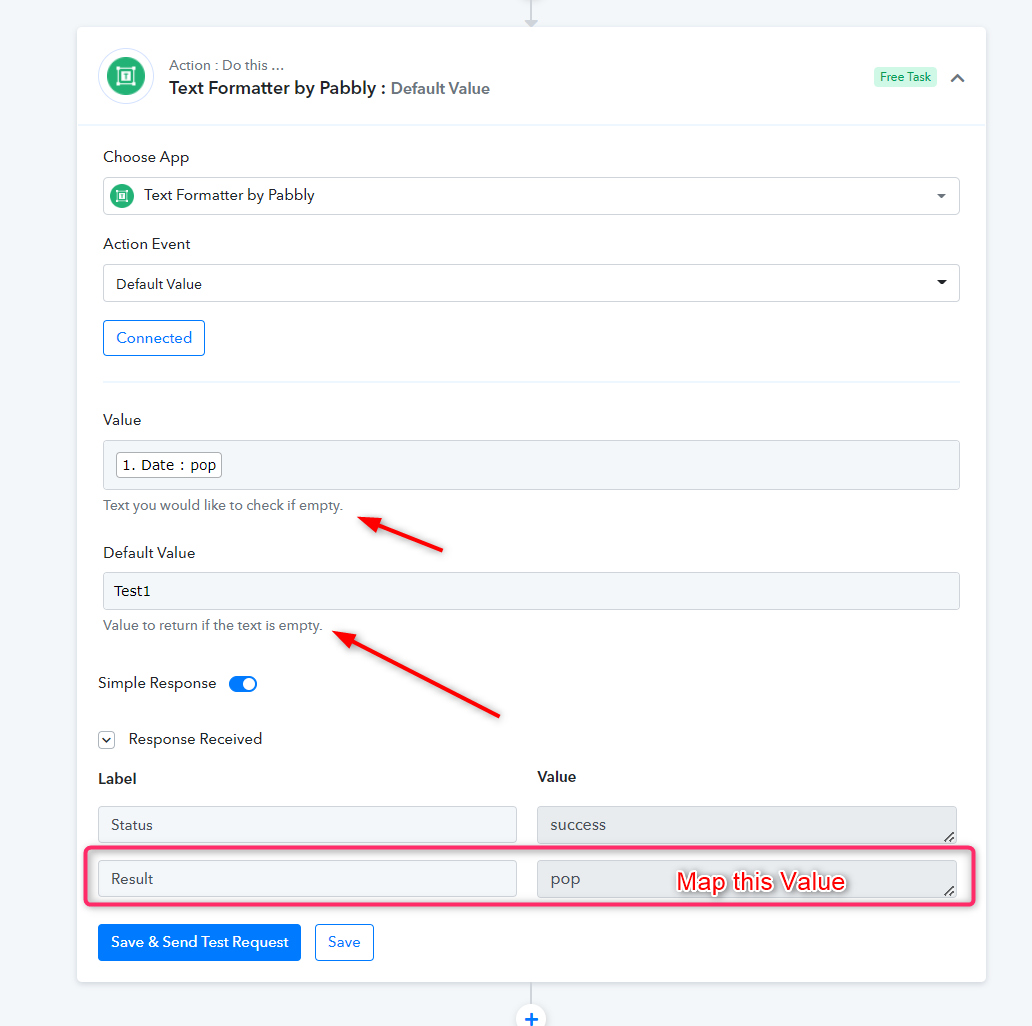Click the helper text 'Text you would like to check if empty.'

pyautogui.click(x=223, y=505)
